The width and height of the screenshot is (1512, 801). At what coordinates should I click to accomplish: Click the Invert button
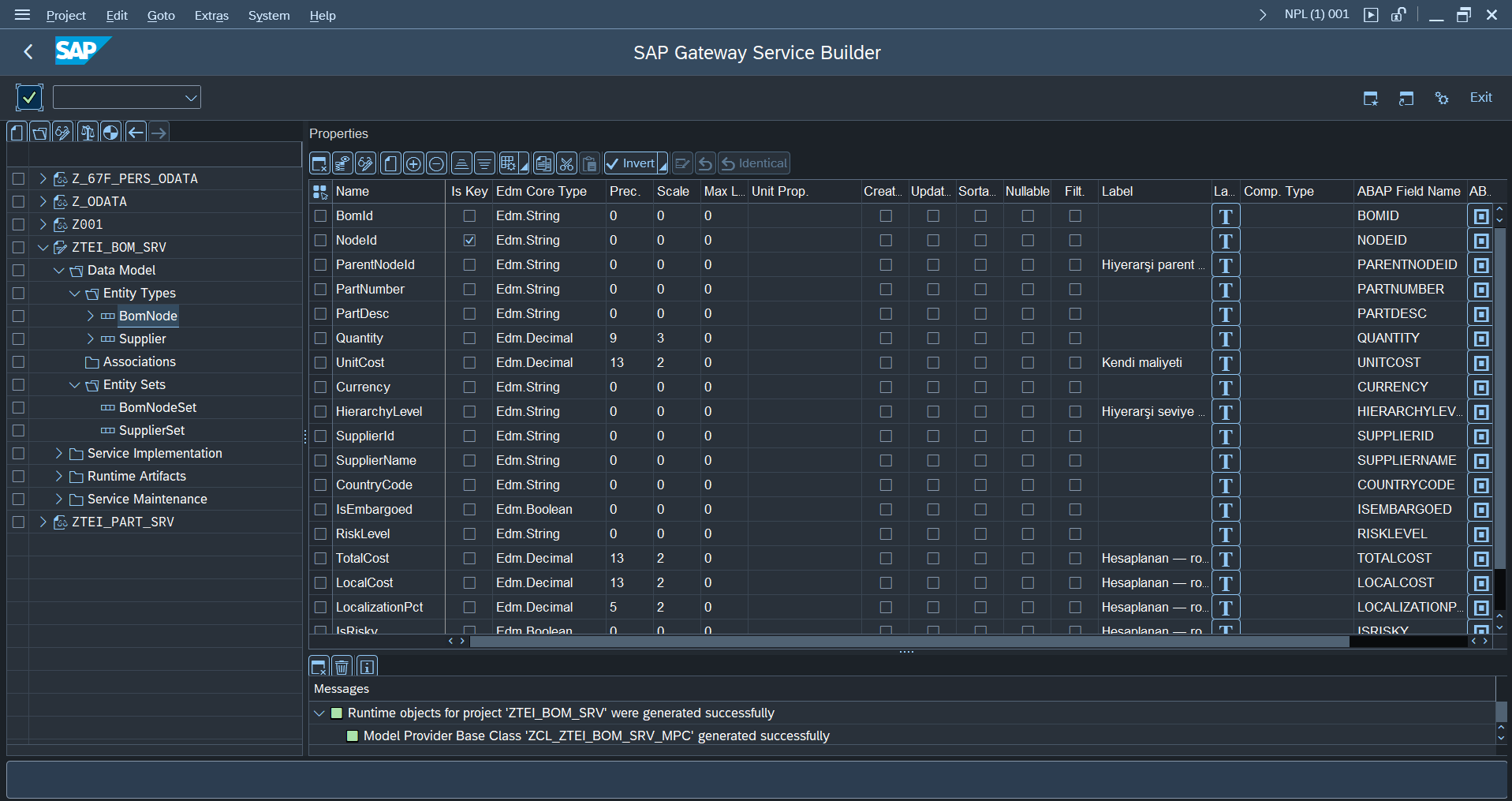[631, 163]
